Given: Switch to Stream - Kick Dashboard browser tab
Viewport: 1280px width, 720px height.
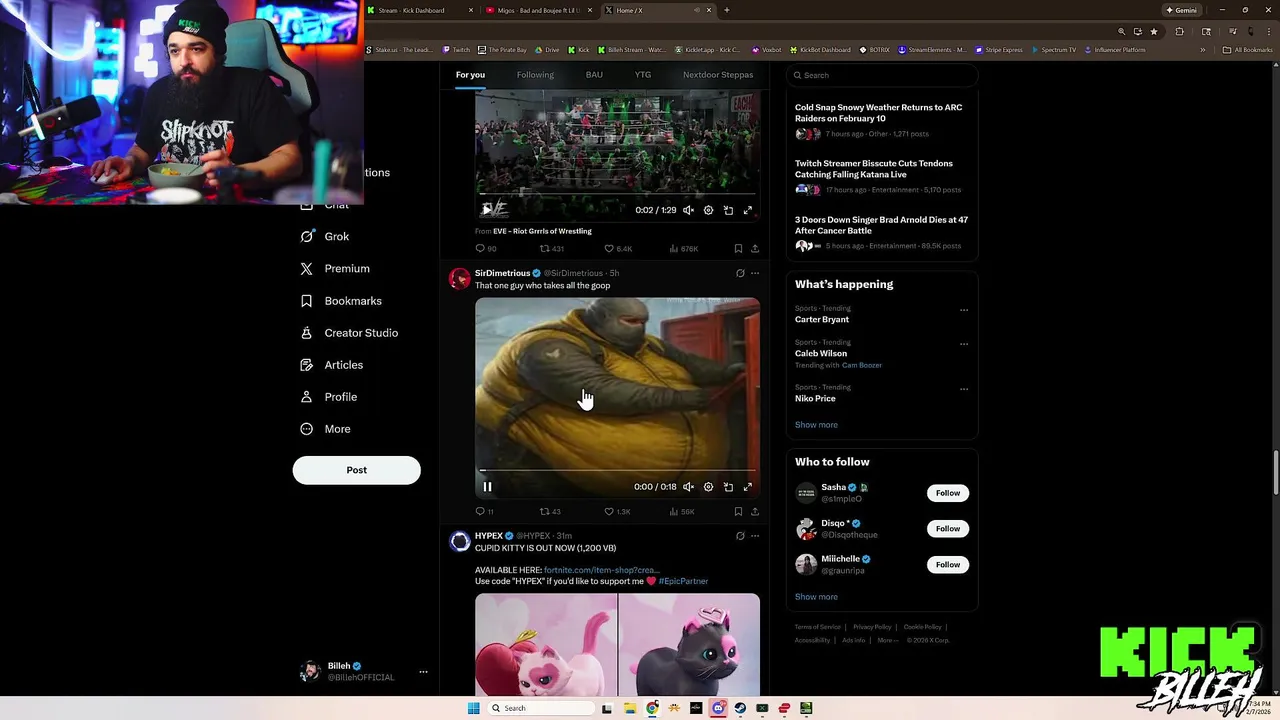Looking at the screenshot, I should click(x=420, y=10).
